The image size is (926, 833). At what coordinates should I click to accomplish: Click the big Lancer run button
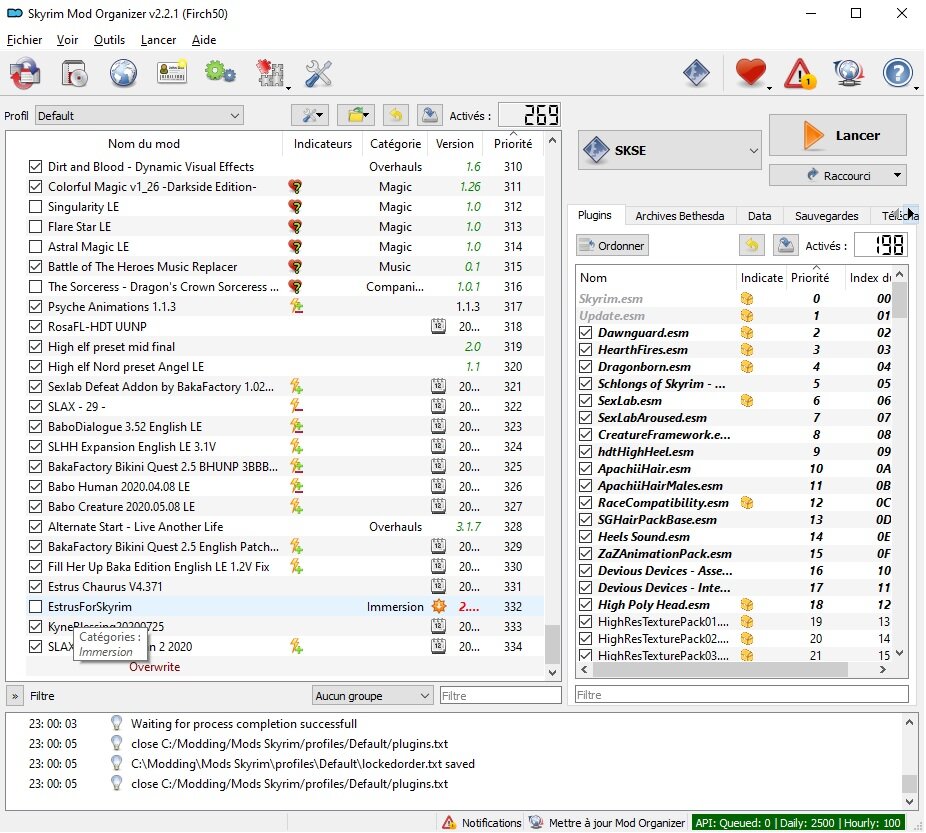pos(837,135)
